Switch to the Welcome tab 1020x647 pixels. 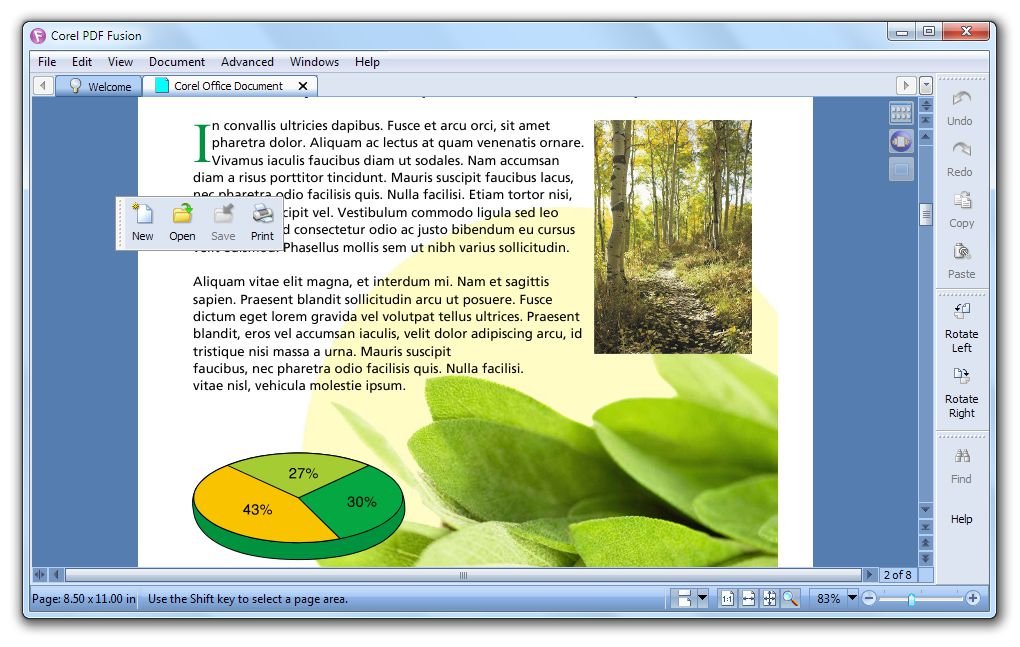pyautogui.click(x=99, y=86)
